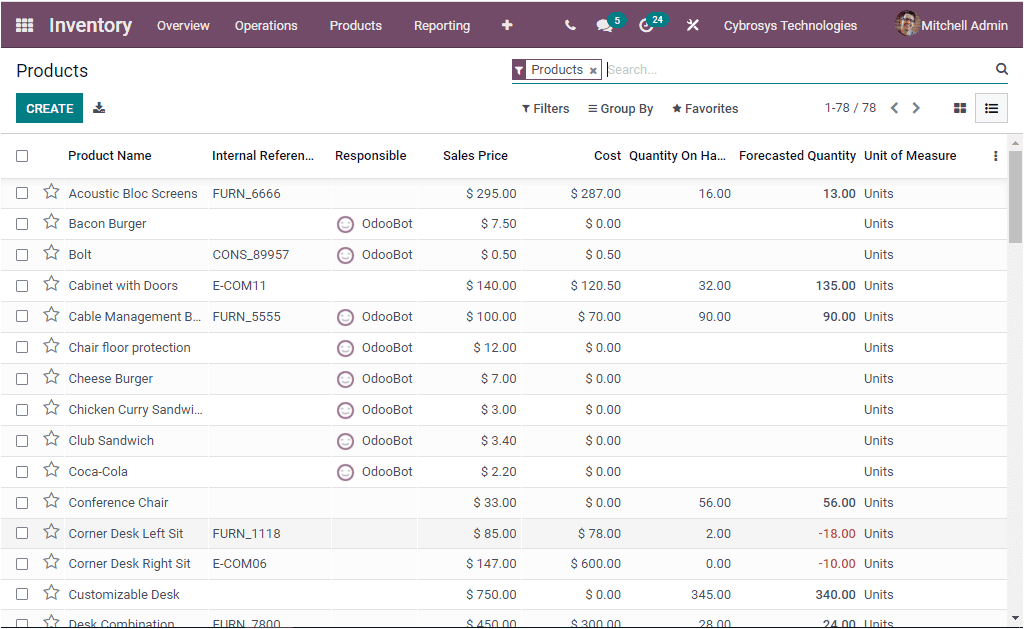Star the Acoustic Bloc Screens product
Viewport: 1024px width, 629px height.
click(51, 193)
